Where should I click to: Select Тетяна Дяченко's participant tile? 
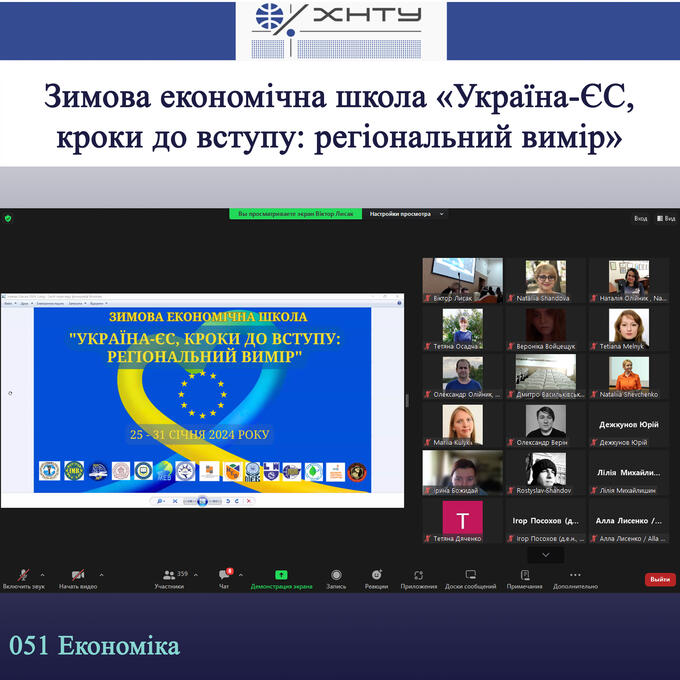click(462, 520)
